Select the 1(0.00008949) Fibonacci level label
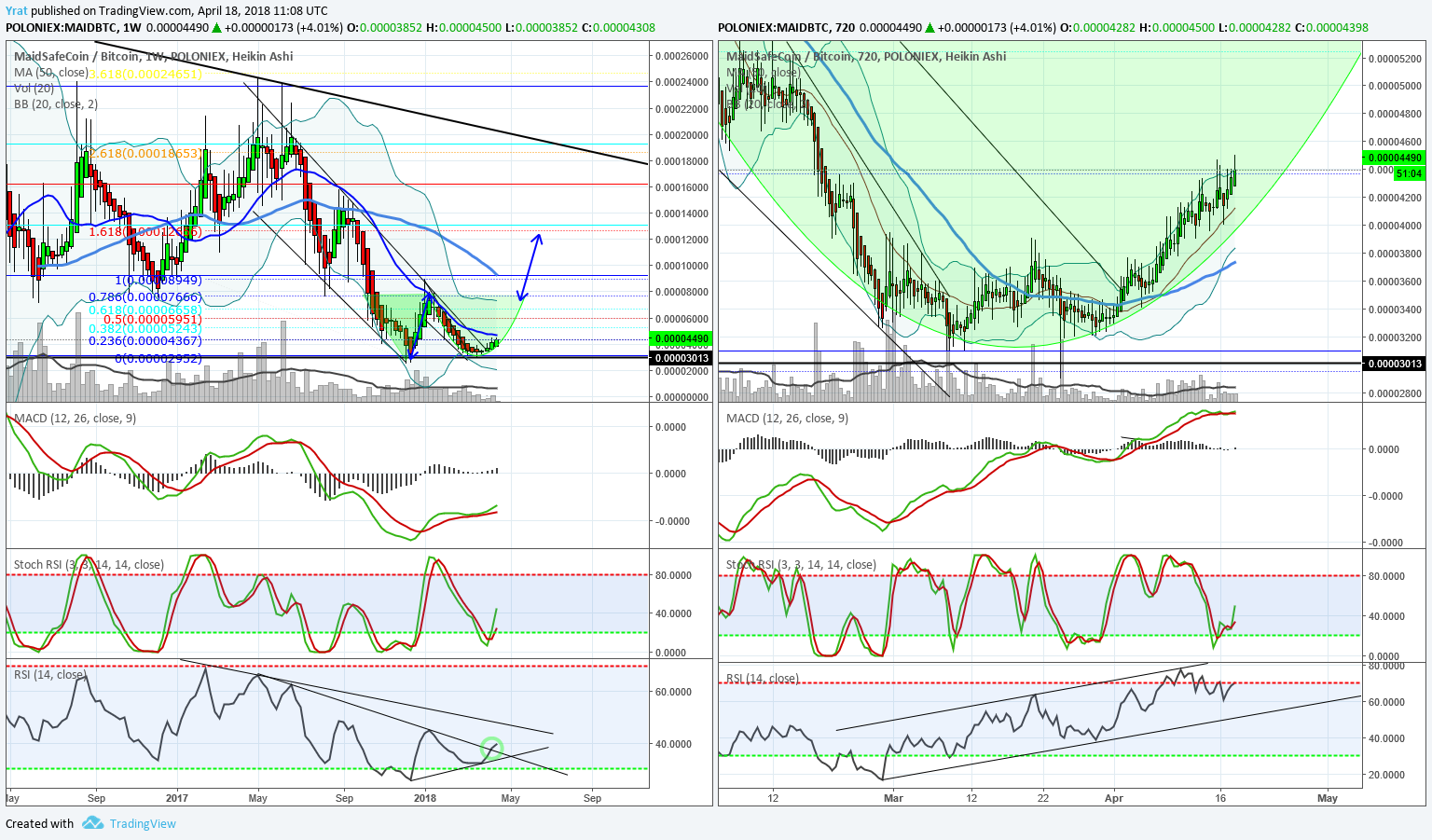Image resolution: width=1432 pixels, height=840 pixels. 158,280
